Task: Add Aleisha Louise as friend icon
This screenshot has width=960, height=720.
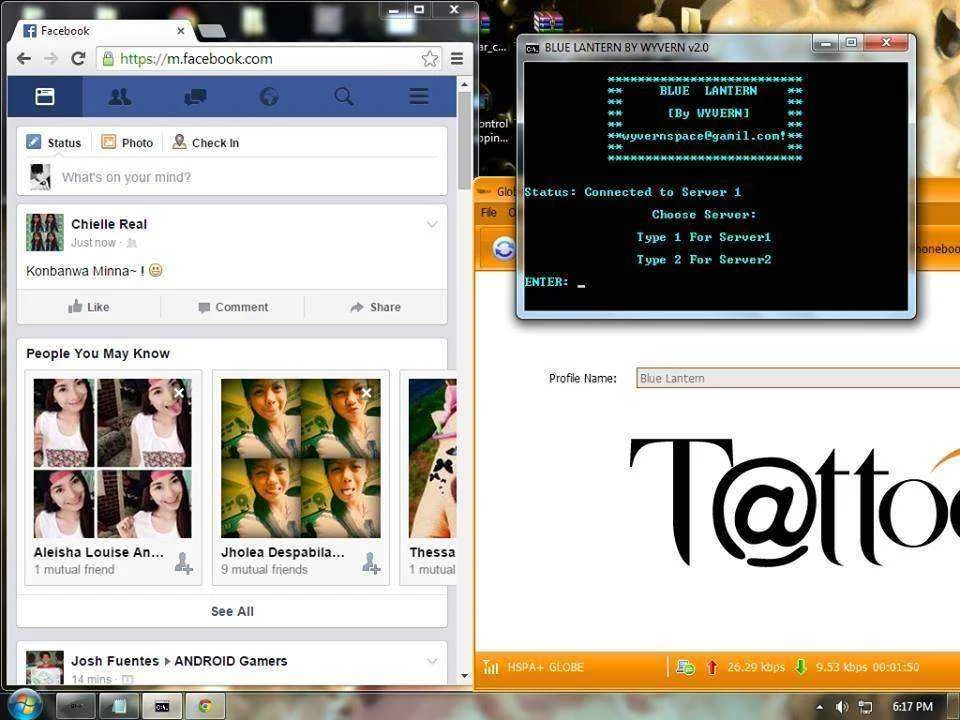Action: (184, 563)
